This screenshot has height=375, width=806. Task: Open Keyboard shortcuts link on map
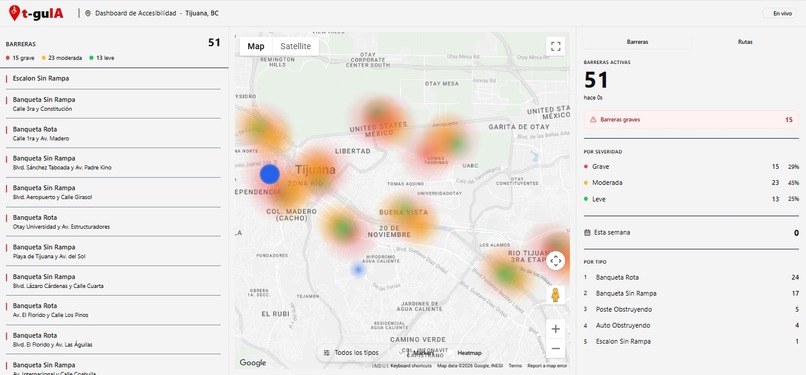[x=411, y=366]
